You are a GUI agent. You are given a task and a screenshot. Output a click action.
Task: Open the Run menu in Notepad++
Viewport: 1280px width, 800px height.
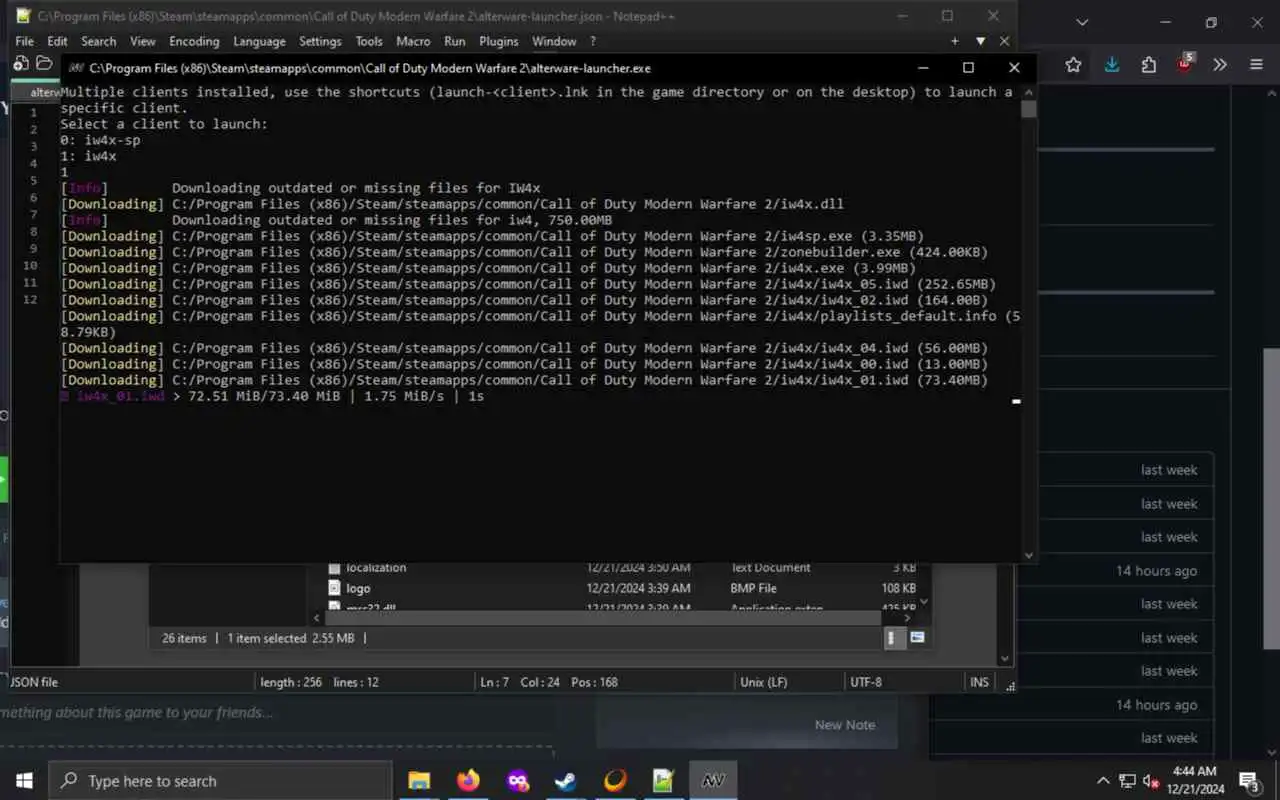click(x=454, y=41)
